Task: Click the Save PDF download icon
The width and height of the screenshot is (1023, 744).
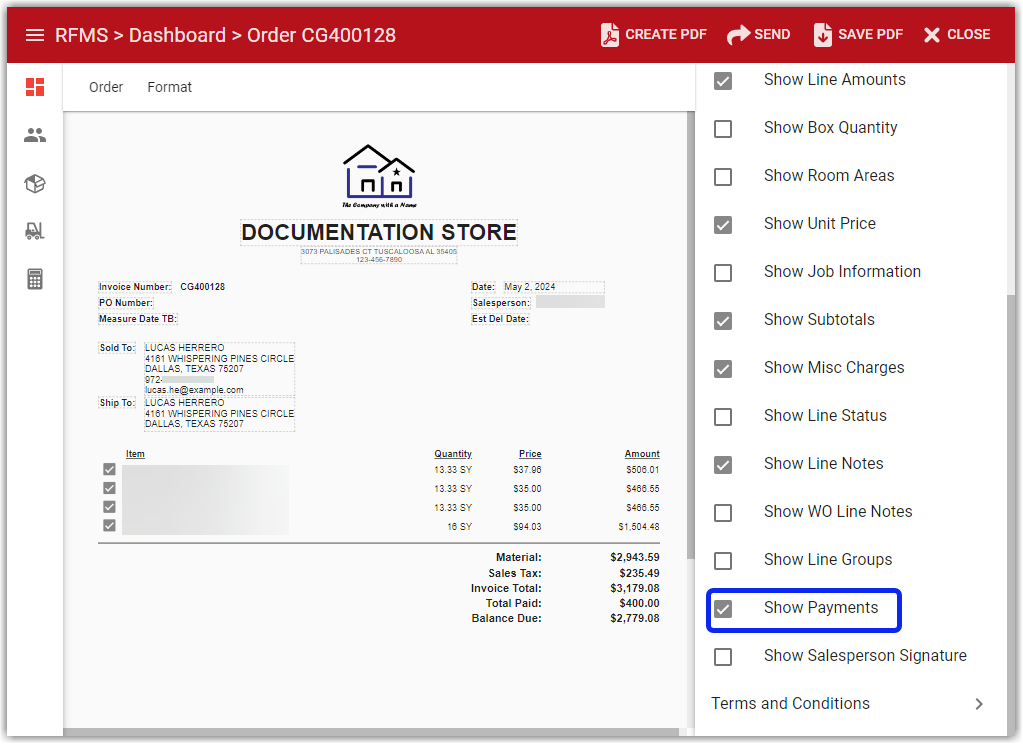Action: click(823, 35)
